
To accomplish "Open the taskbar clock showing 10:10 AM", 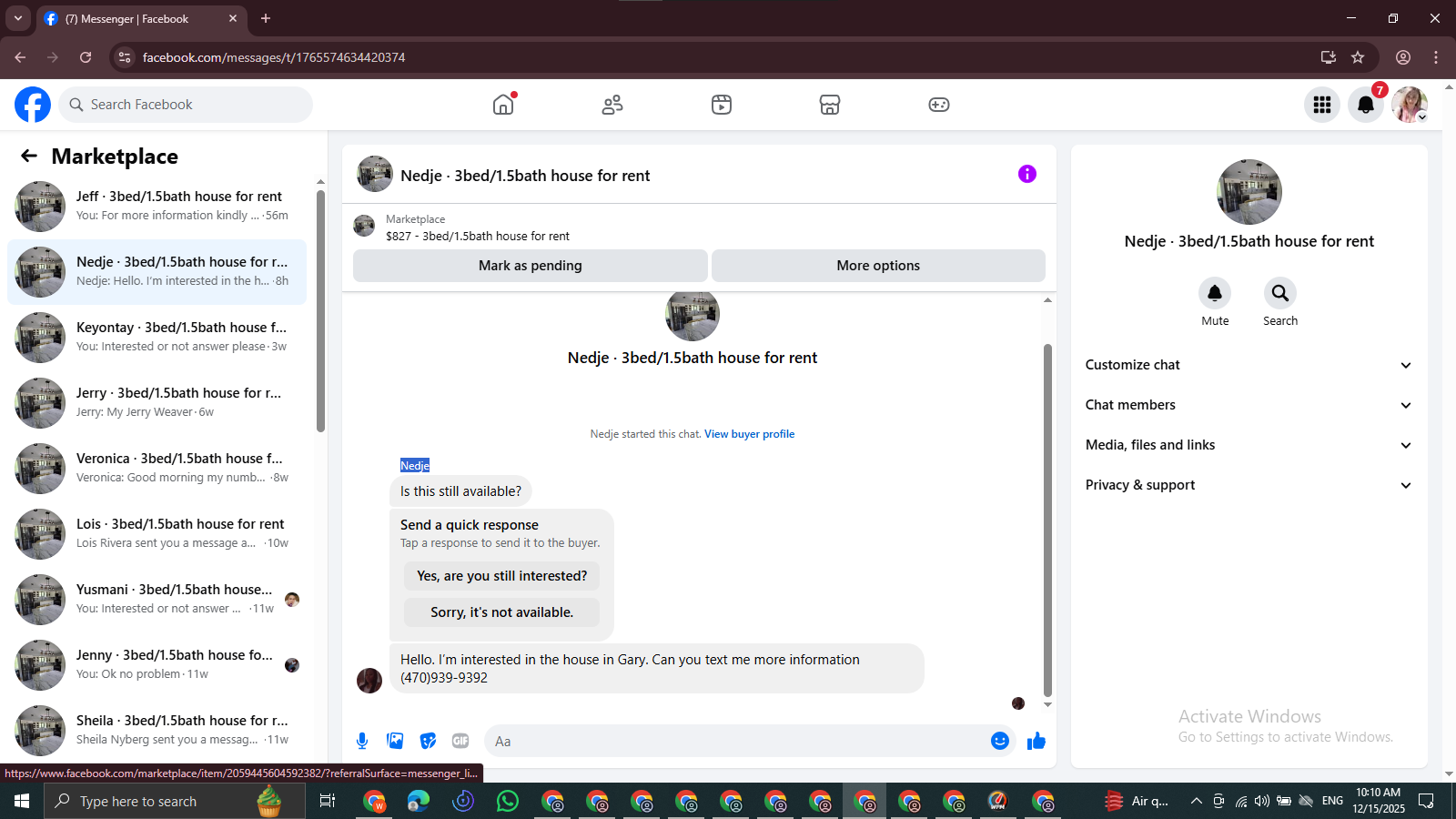I will [1378, 801].
